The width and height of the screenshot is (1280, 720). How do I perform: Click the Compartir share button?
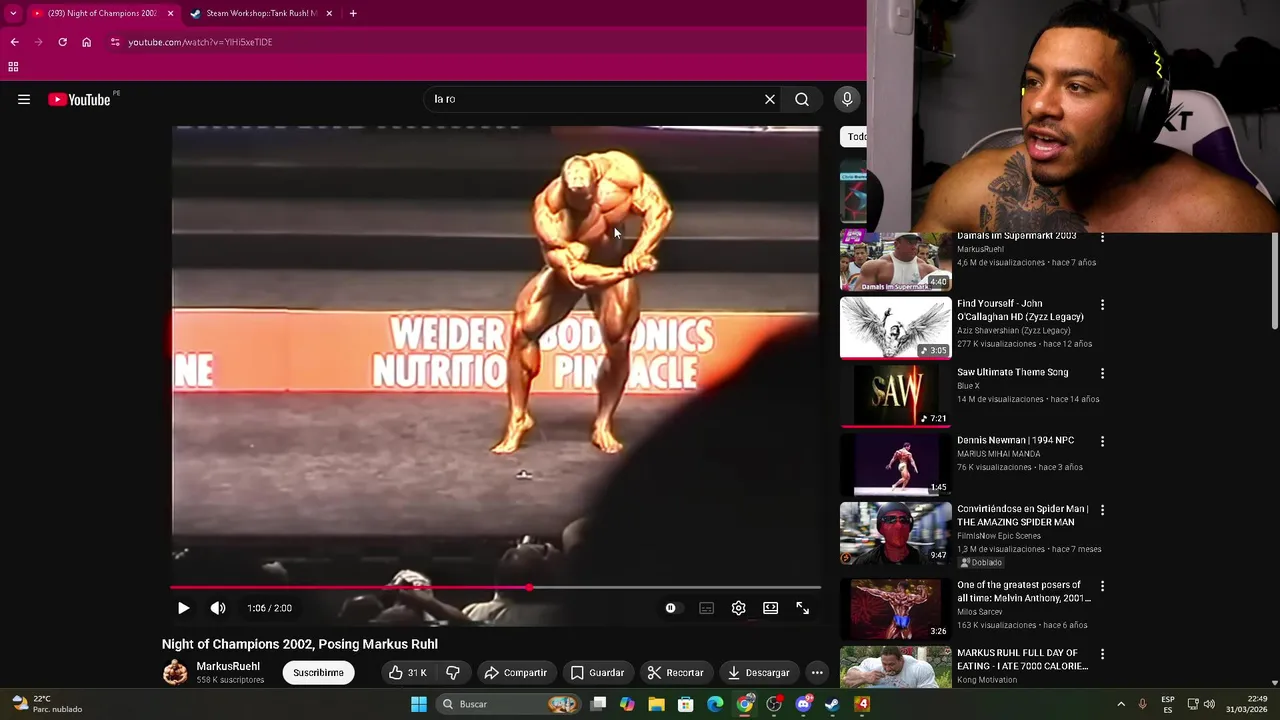click(x=516, y=672)
